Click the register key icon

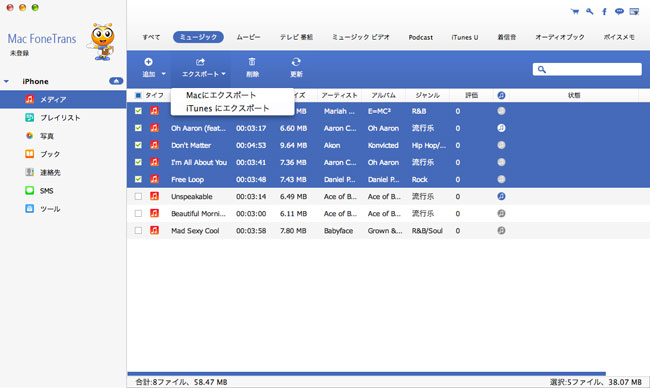[x=589, y=12]
